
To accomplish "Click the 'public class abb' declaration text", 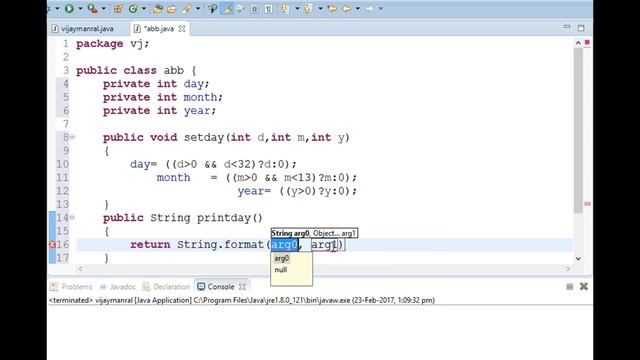I will tap(136, 70).
